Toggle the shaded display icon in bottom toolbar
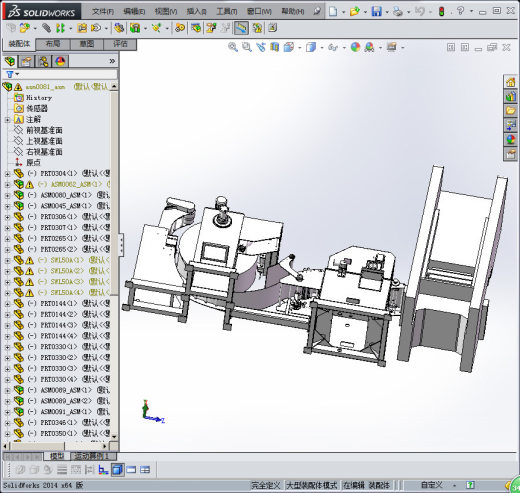 click(x=117, y=470)
